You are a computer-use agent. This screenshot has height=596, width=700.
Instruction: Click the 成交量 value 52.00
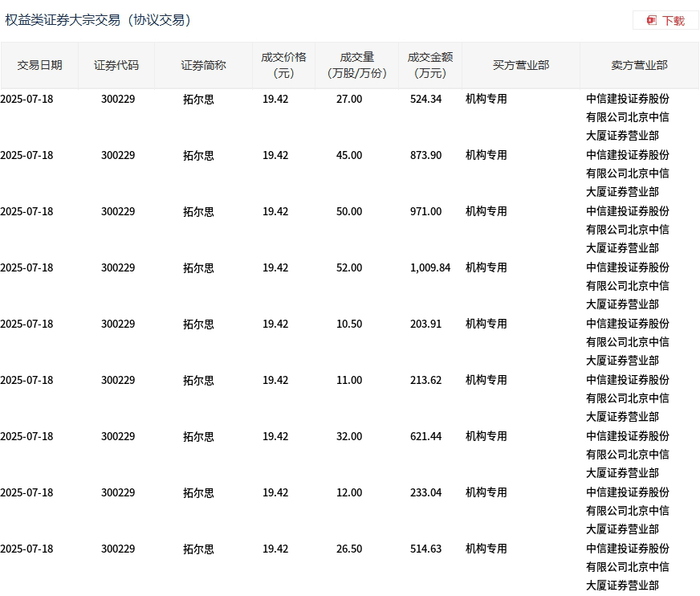349,268
